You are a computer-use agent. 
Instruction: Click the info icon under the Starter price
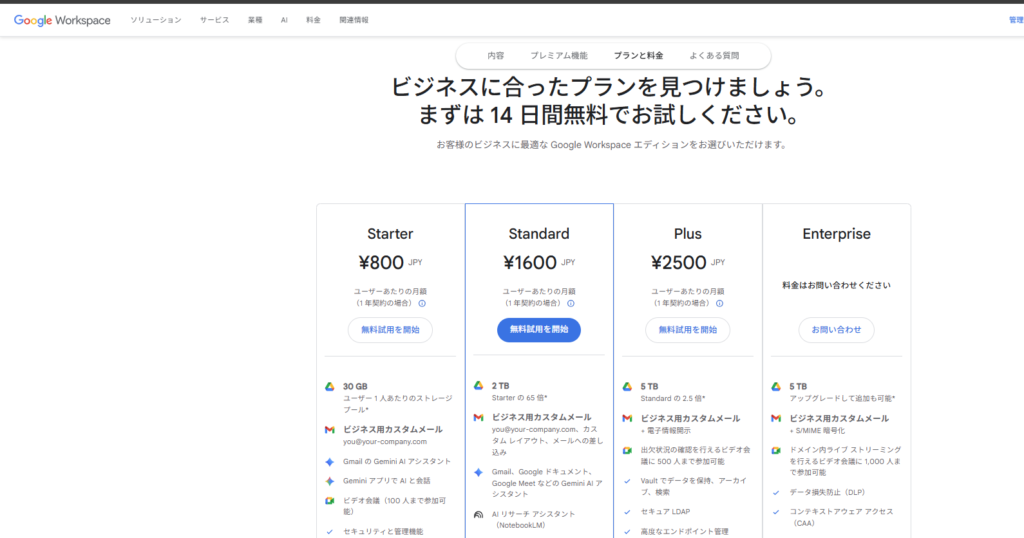[422, 303]
